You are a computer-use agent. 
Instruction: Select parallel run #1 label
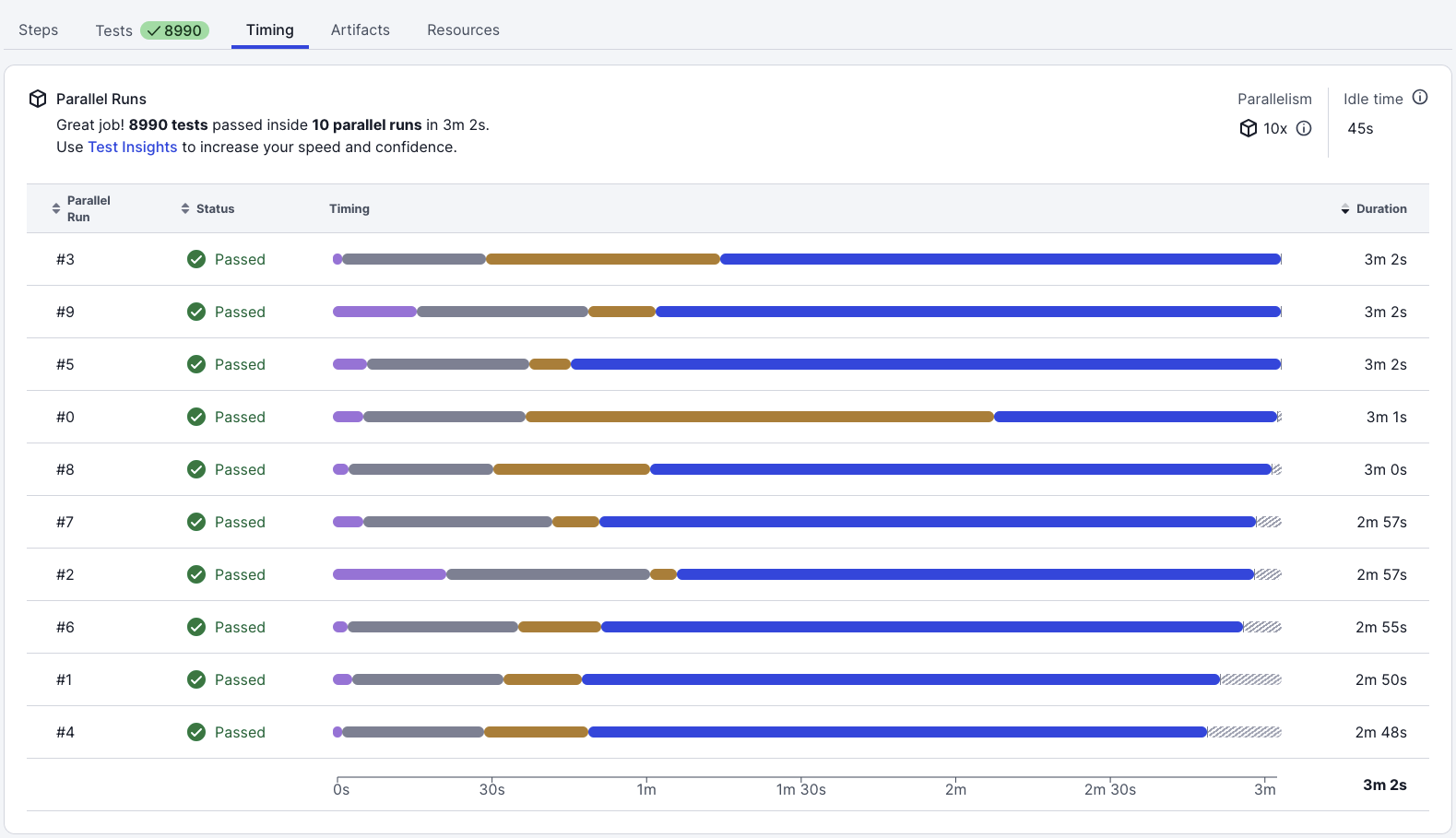pyautogui.click(x=65, y=679)
